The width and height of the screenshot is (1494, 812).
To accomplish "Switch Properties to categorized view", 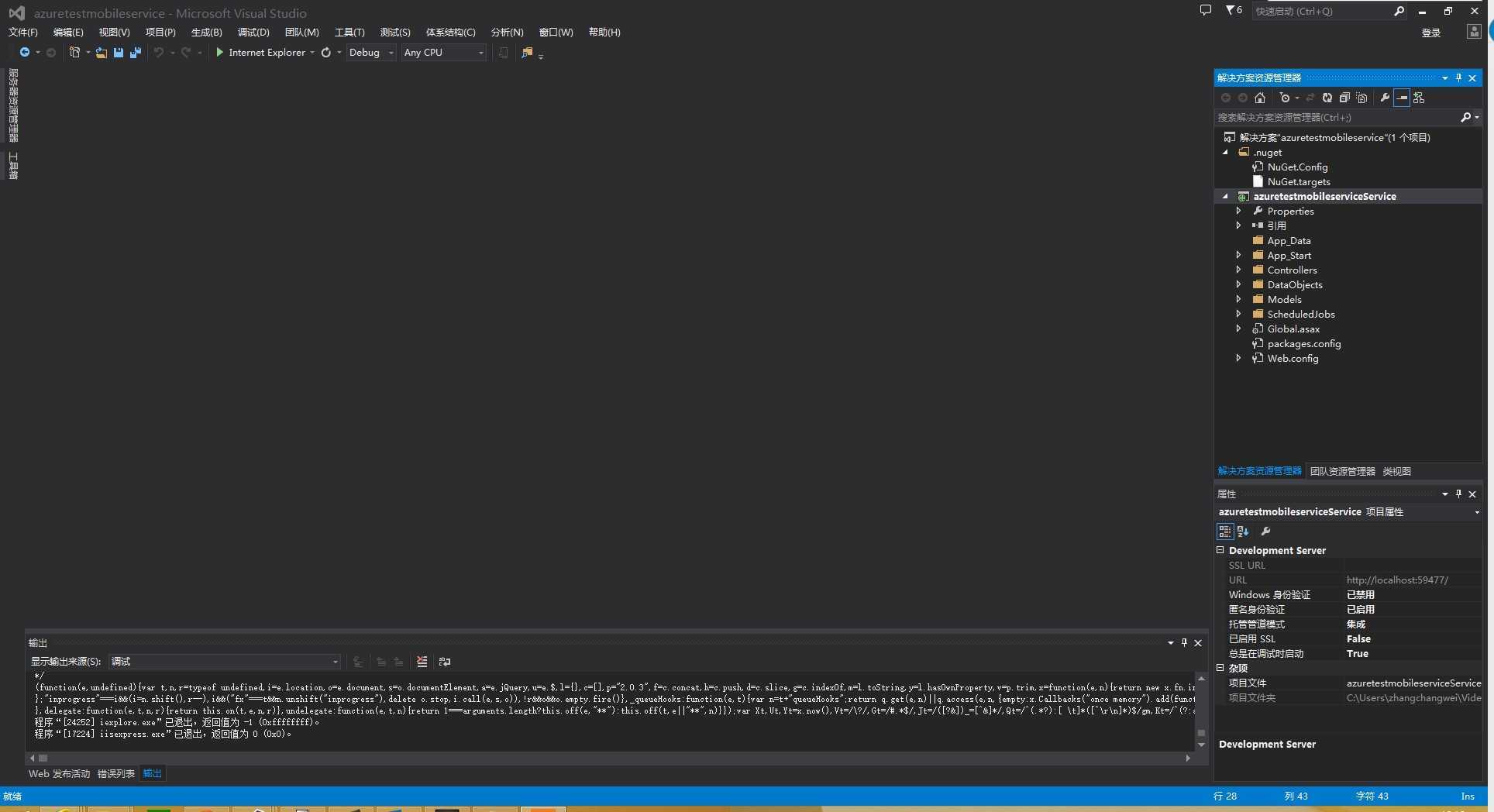I will coord(1224,532).
